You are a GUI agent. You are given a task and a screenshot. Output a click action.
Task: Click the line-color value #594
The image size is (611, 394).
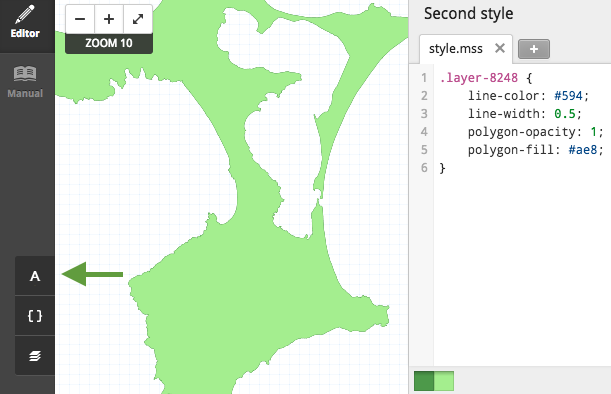[568, 96]
